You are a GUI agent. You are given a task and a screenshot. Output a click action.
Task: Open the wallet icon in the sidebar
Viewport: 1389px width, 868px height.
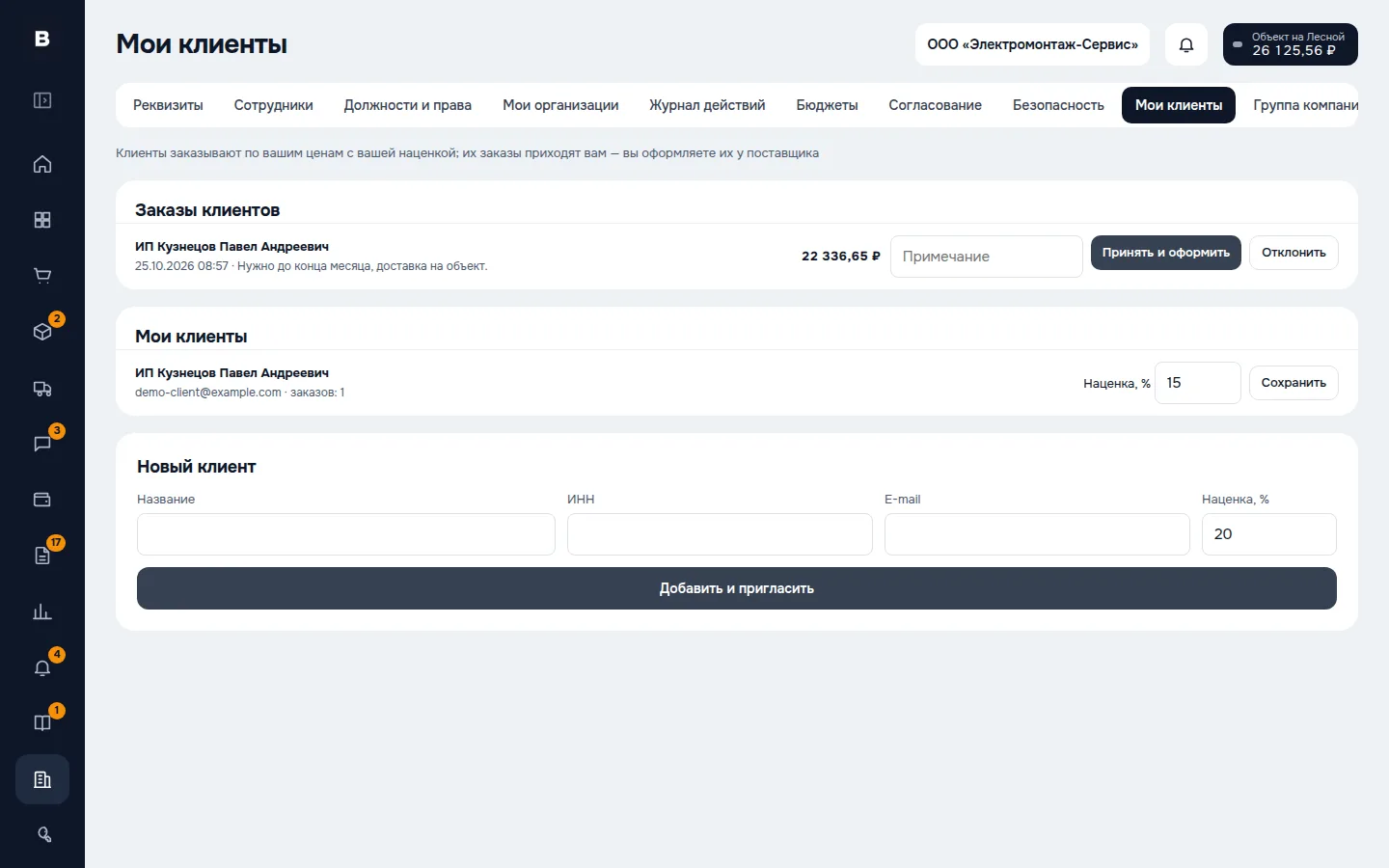(42, 500)
